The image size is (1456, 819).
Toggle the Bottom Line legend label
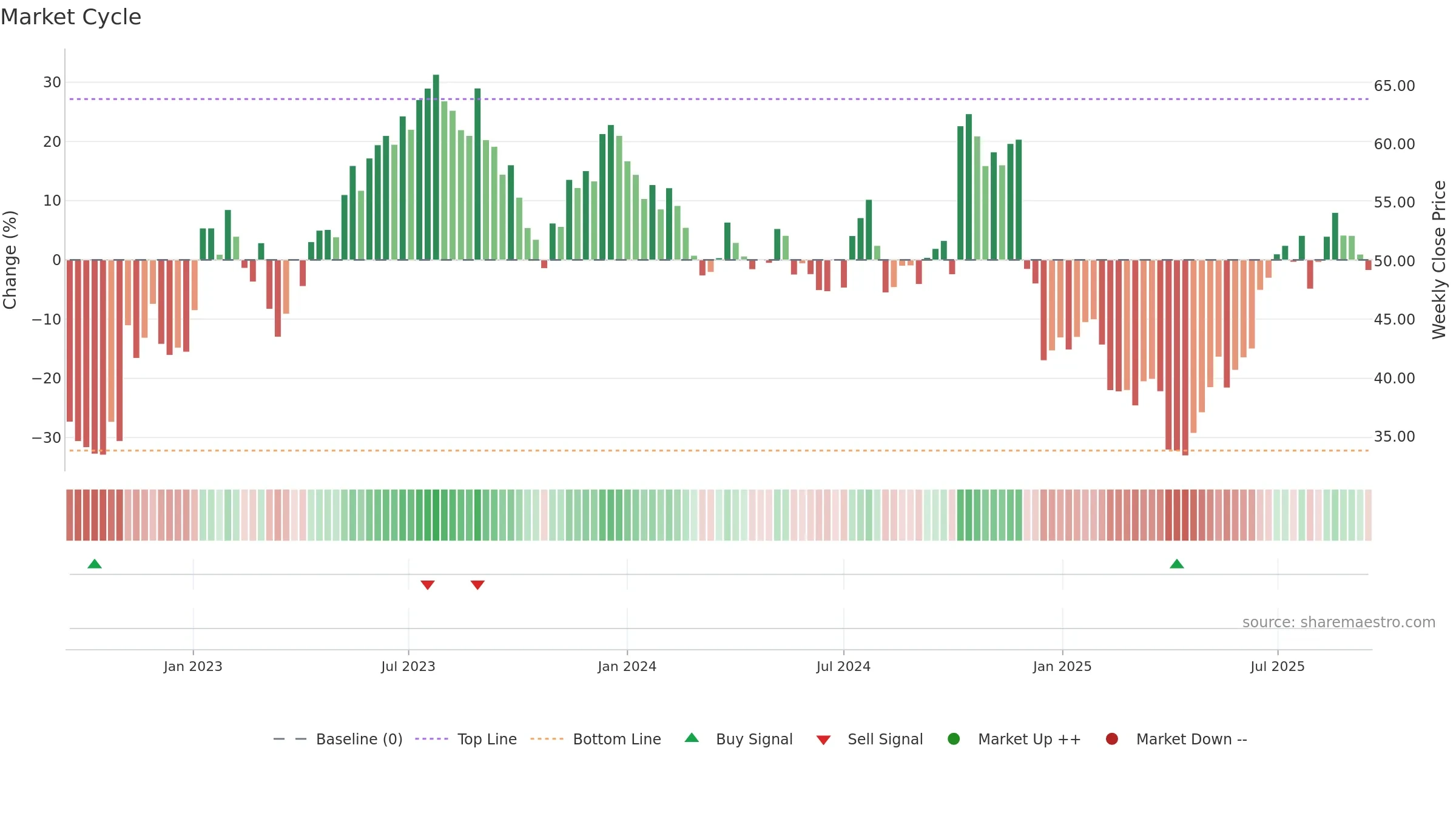click(x=617, y=739)
